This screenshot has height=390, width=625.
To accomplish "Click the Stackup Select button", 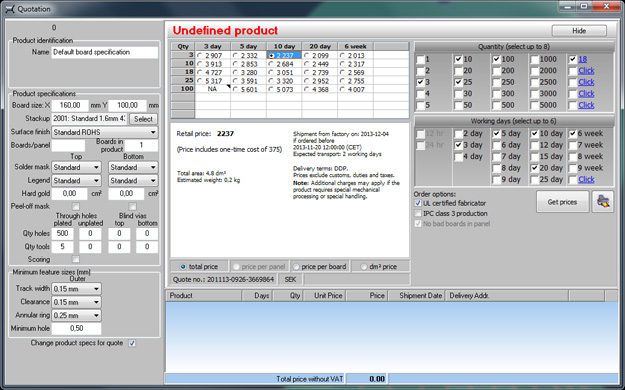I will 143,119.
